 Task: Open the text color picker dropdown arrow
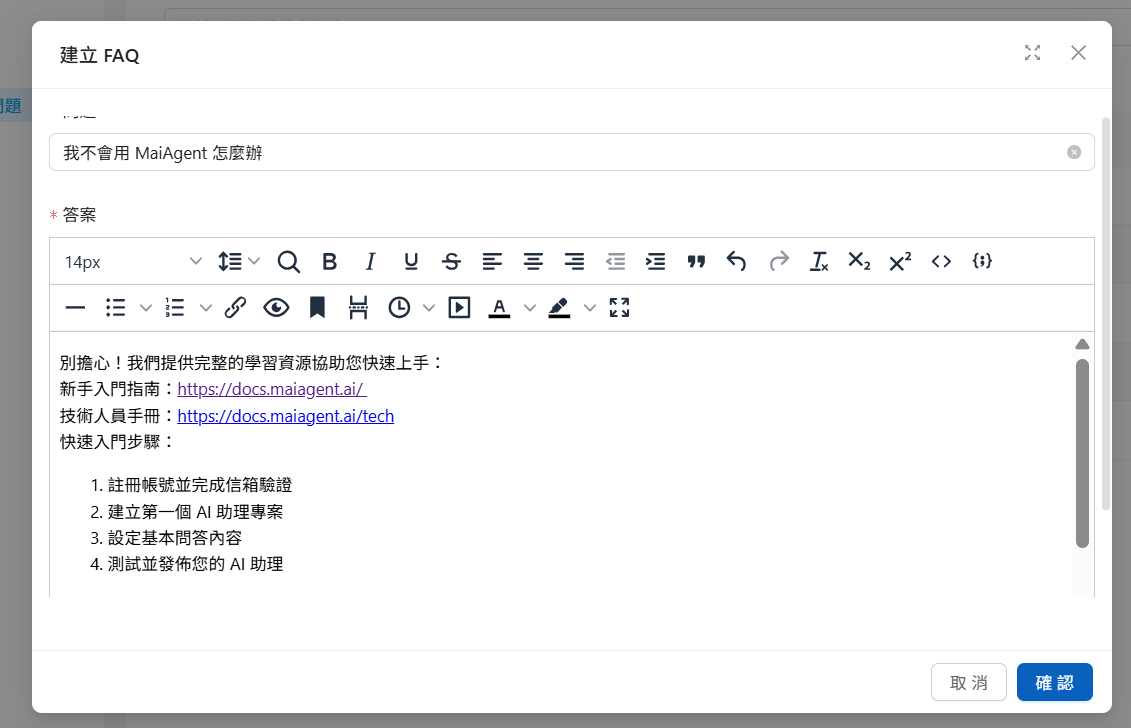pos(530,308)
